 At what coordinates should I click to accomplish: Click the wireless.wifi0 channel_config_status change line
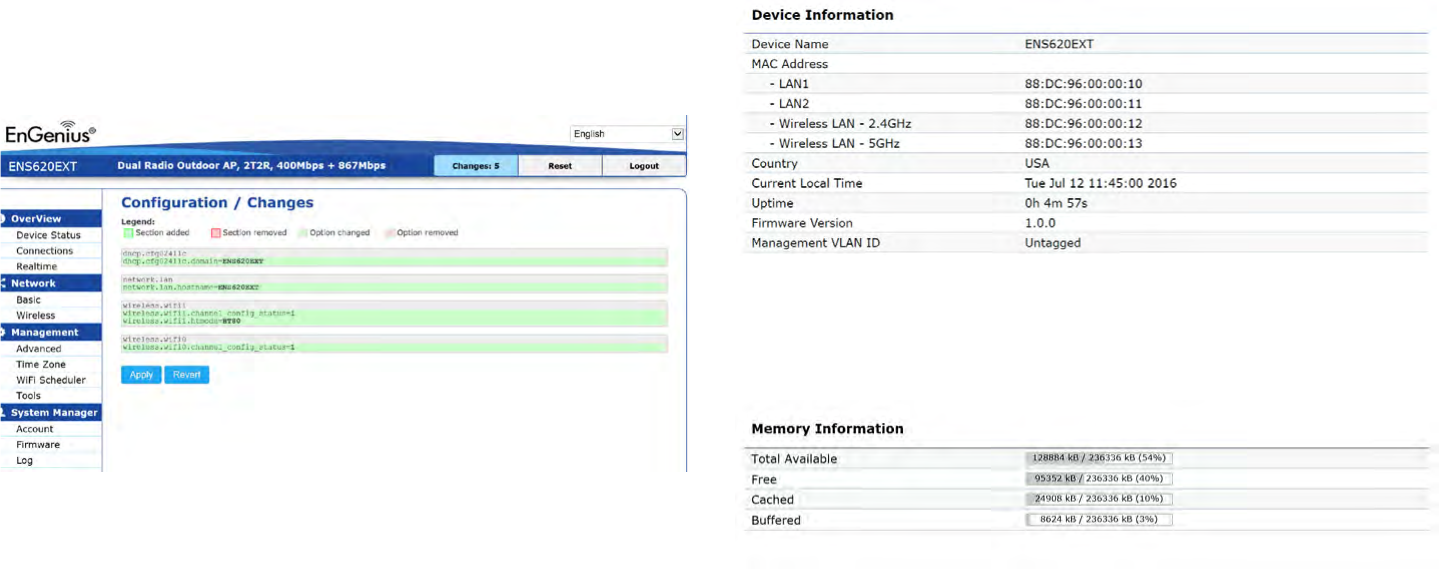click(x=394, y=347)
